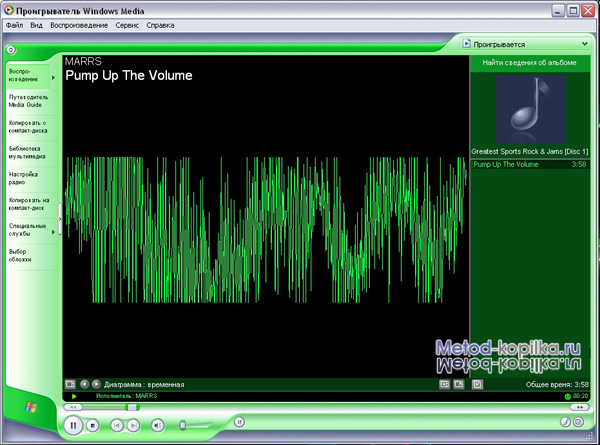Skip to the previous track
This screenshot has width=600, height=445.
coord(117,425)
